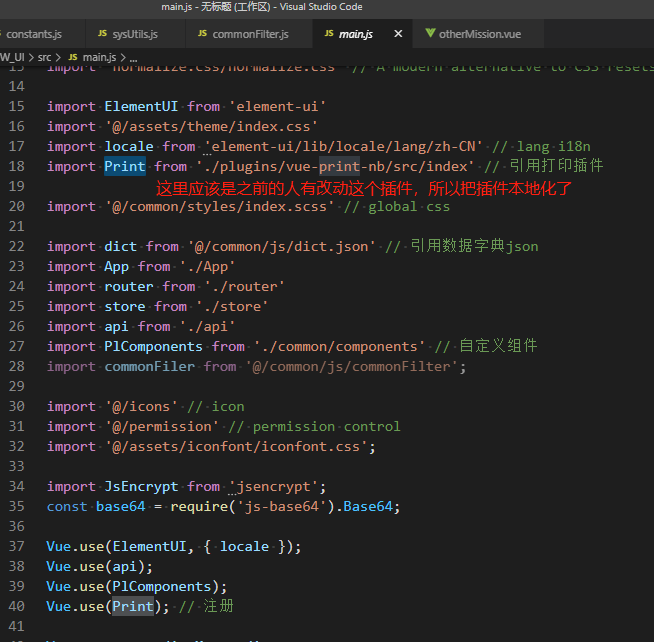Click the locale identifier on line 17
Image resolution: width=654 pixels, height=642 pixels.
pos(129,146)
